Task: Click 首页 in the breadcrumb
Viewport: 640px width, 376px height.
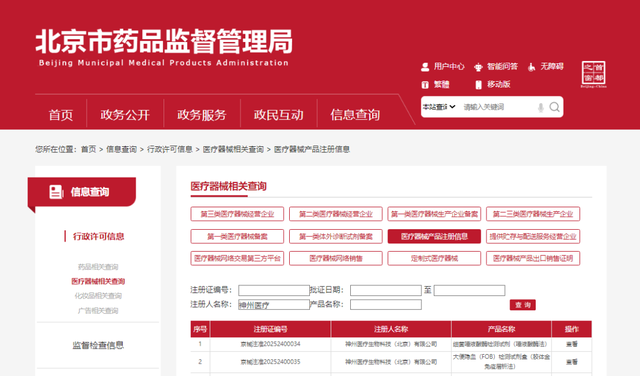Action: coord(89,149)
